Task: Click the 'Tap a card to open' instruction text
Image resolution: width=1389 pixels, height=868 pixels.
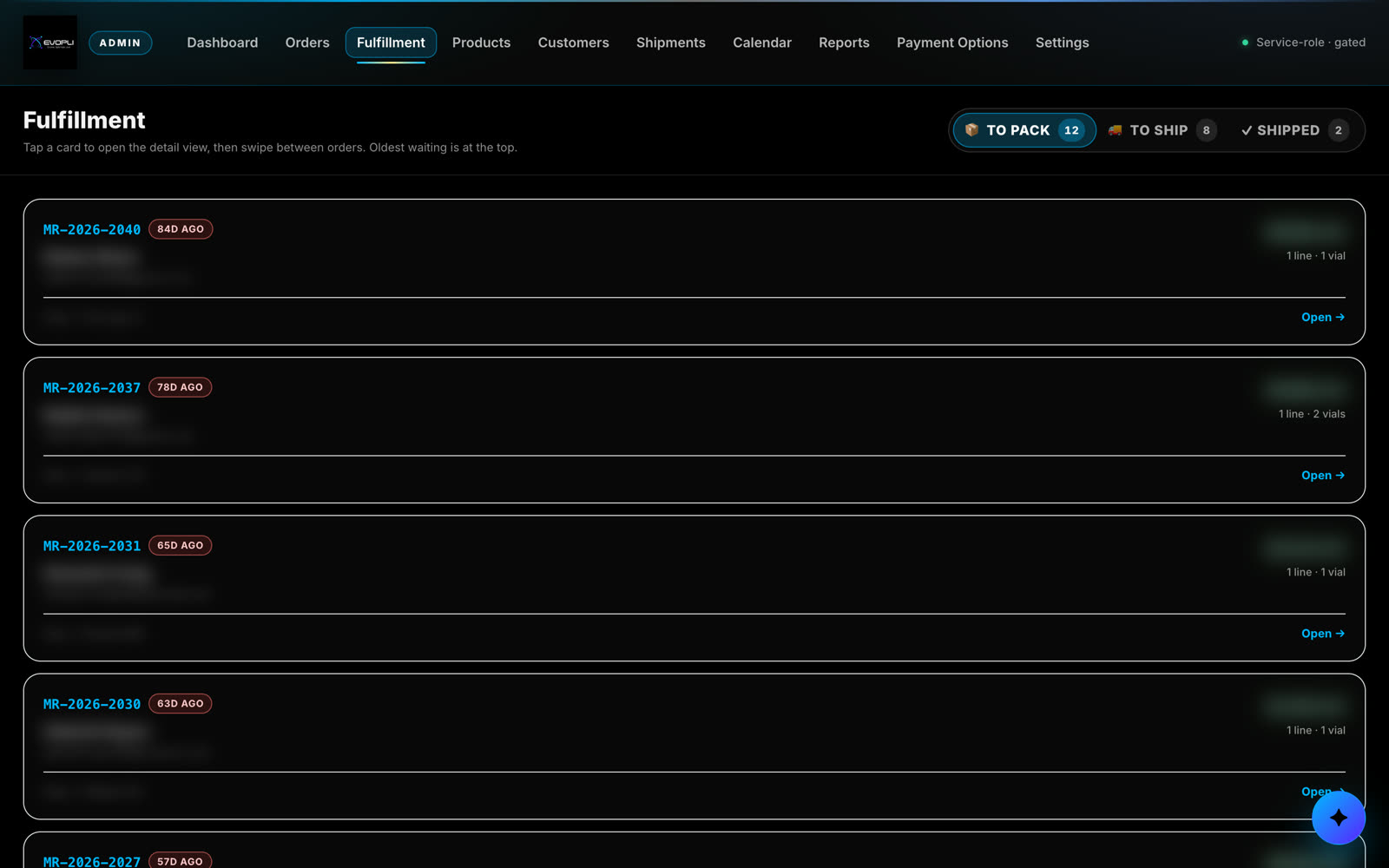Action: [x=270, y=148]
